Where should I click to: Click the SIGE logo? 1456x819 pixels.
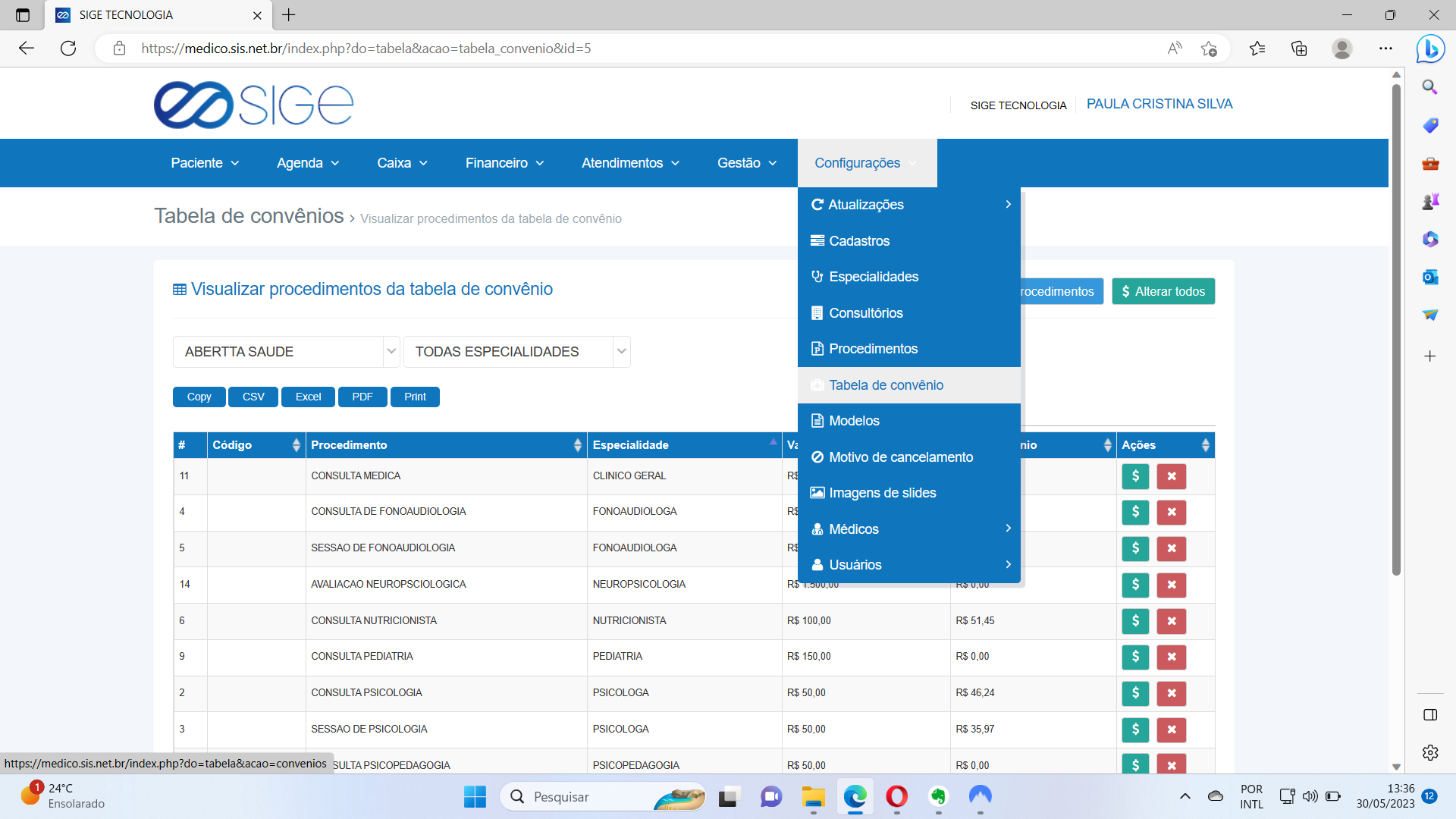253,105
